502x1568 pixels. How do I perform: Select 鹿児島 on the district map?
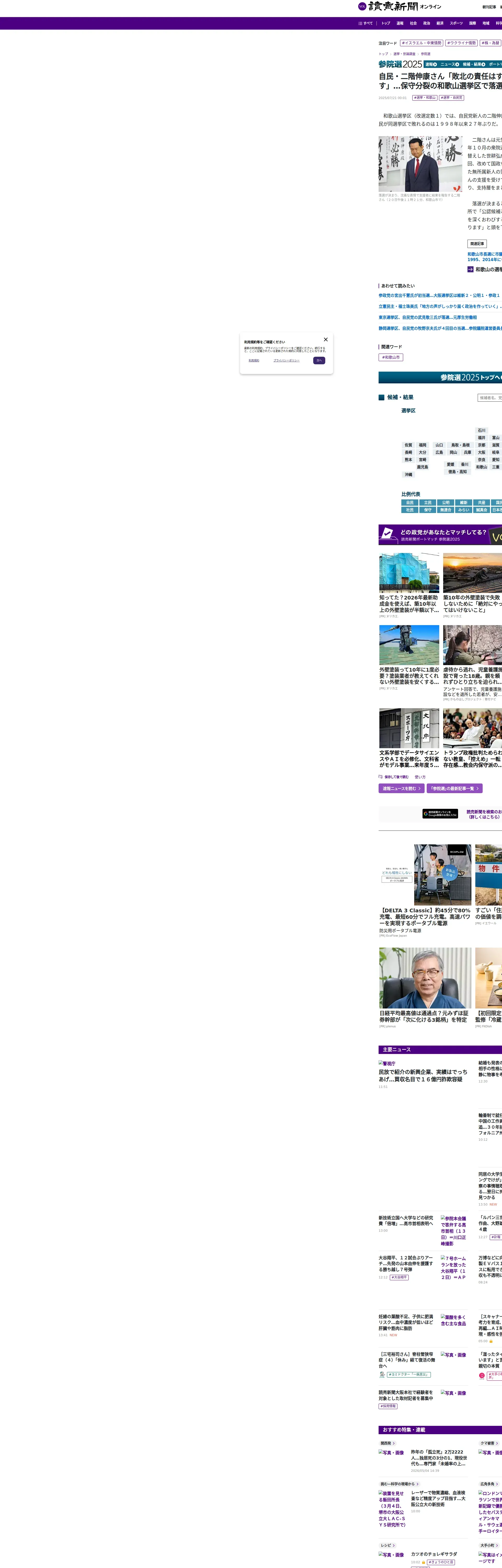click(422, 467)
